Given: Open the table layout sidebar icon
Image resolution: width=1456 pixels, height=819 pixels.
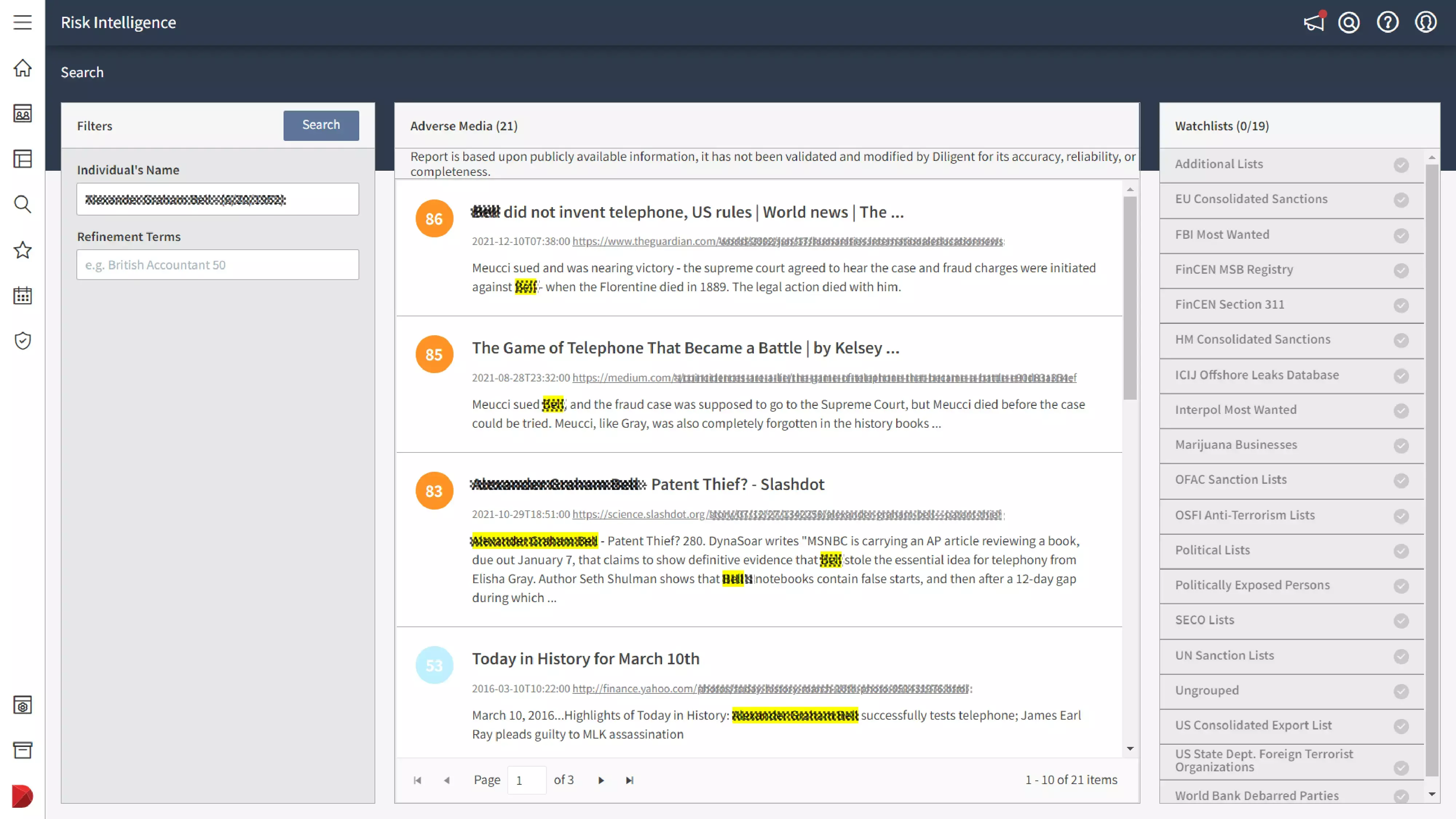Looking at the screenshot, I should (x=23, y=159).
